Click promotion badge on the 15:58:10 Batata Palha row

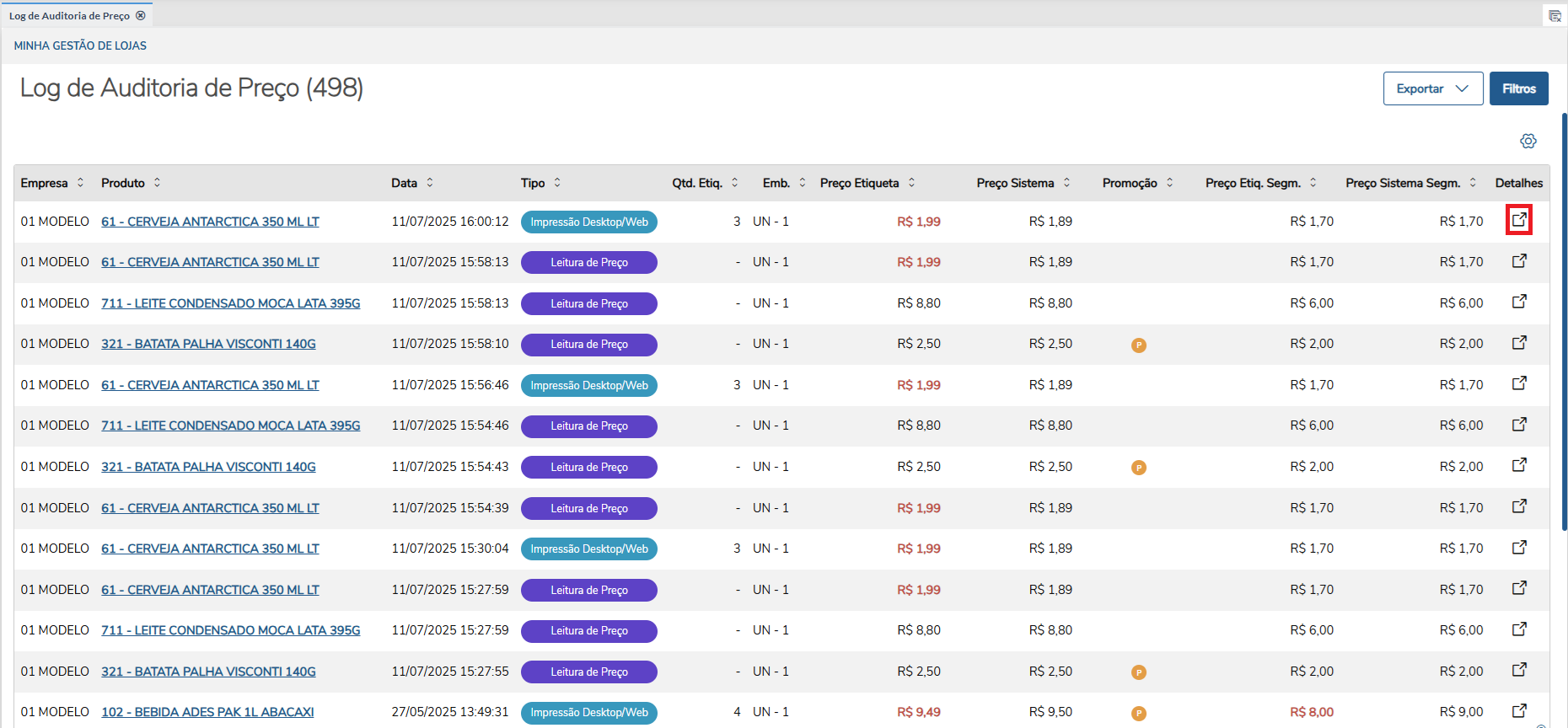click(1138, 345)
